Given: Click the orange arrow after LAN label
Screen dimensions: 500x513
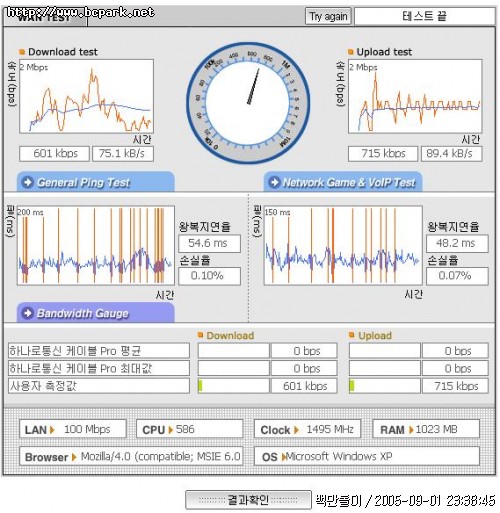Looking at the screenshot, I should pyautogui.click(x=52, y=430).
